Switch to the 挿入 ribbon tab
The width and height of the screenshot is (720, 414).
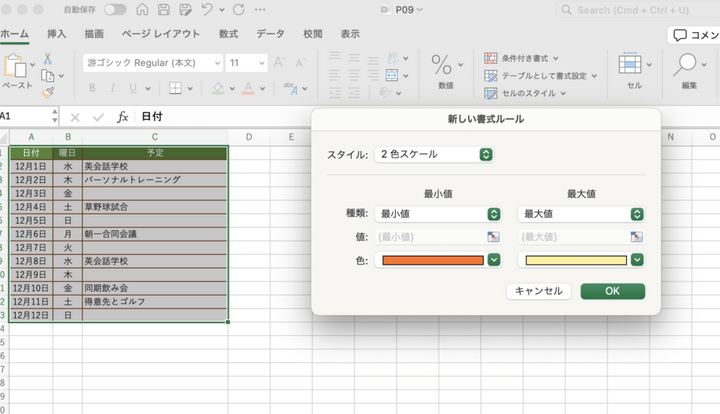pos(56,33)
